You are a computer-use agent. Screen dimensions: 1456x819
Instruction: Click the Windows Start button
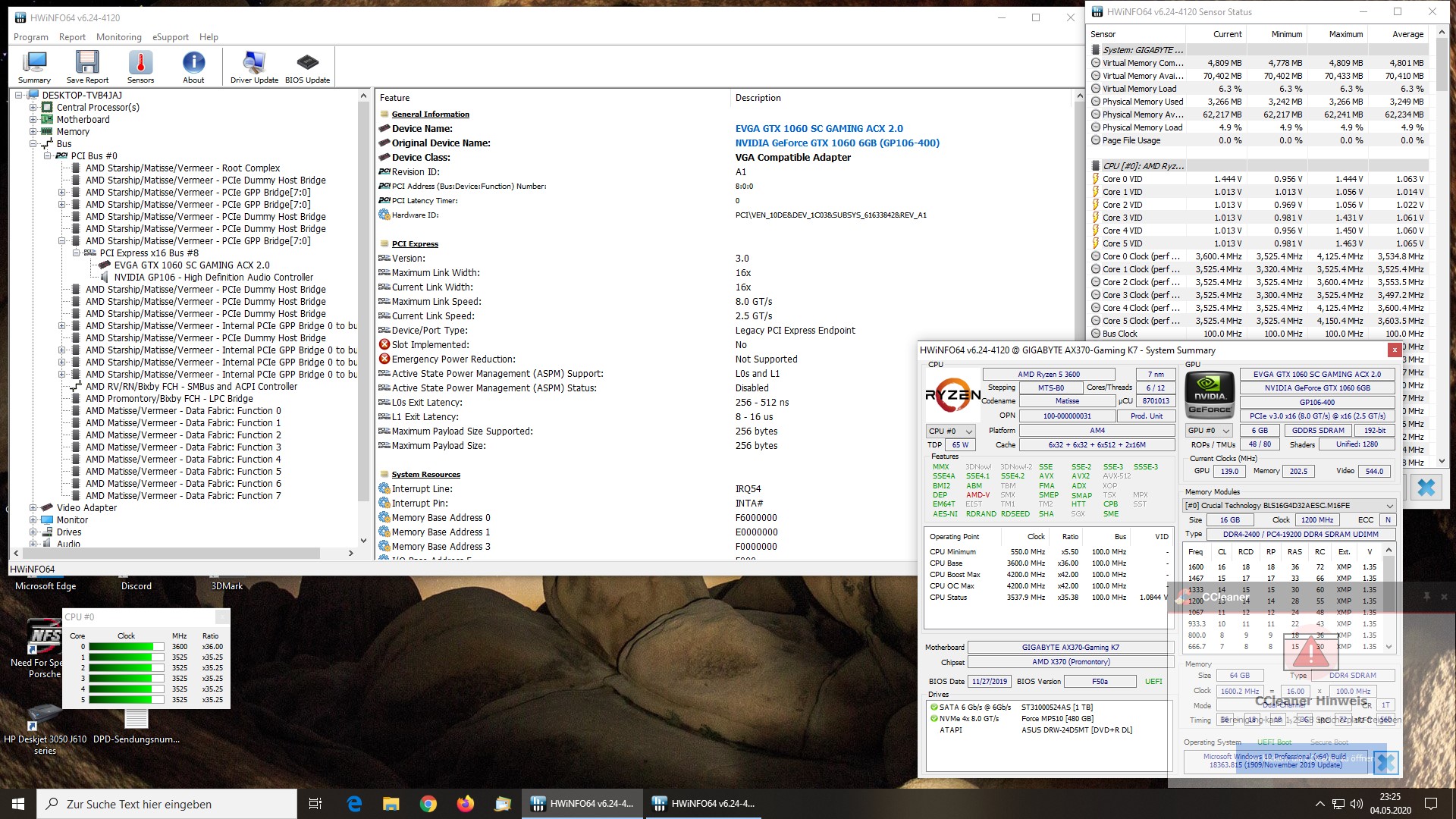[x=18, y=804]
